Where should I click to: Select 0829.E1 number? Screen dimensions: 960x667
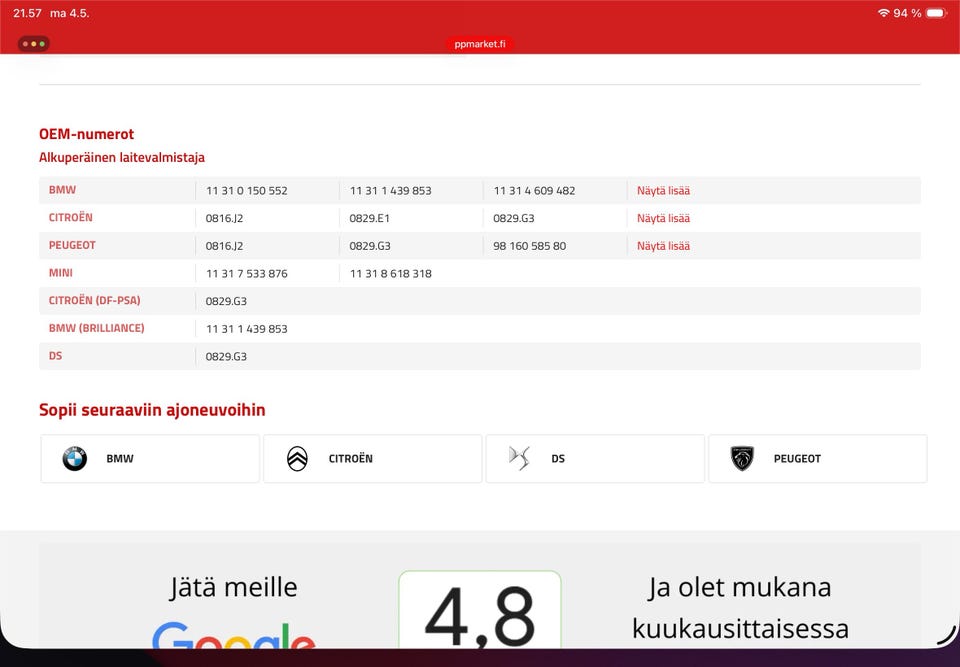pyautogui.click(x=369, y=218)
